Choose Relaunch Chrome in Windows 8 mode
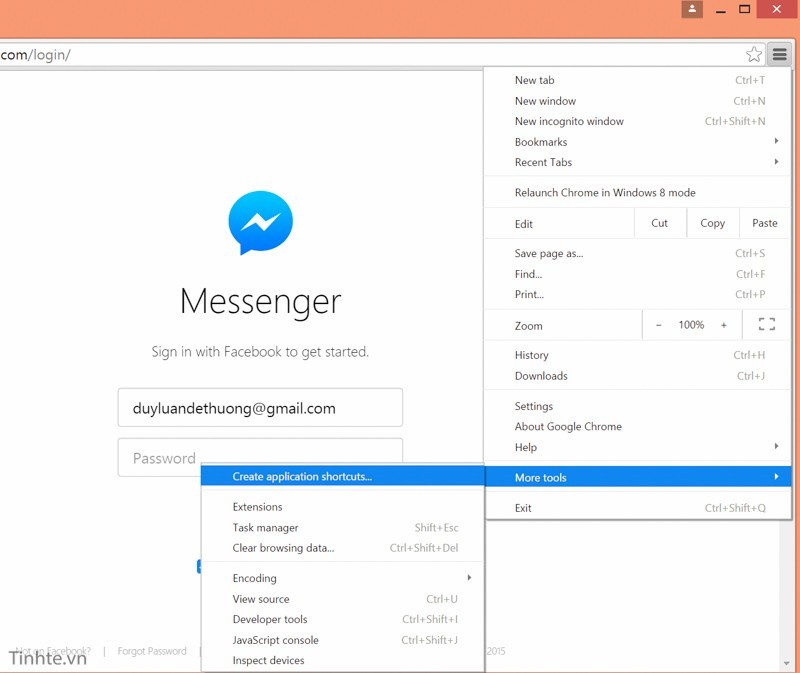This screenshot has width=800, height=673. [638, 192]
